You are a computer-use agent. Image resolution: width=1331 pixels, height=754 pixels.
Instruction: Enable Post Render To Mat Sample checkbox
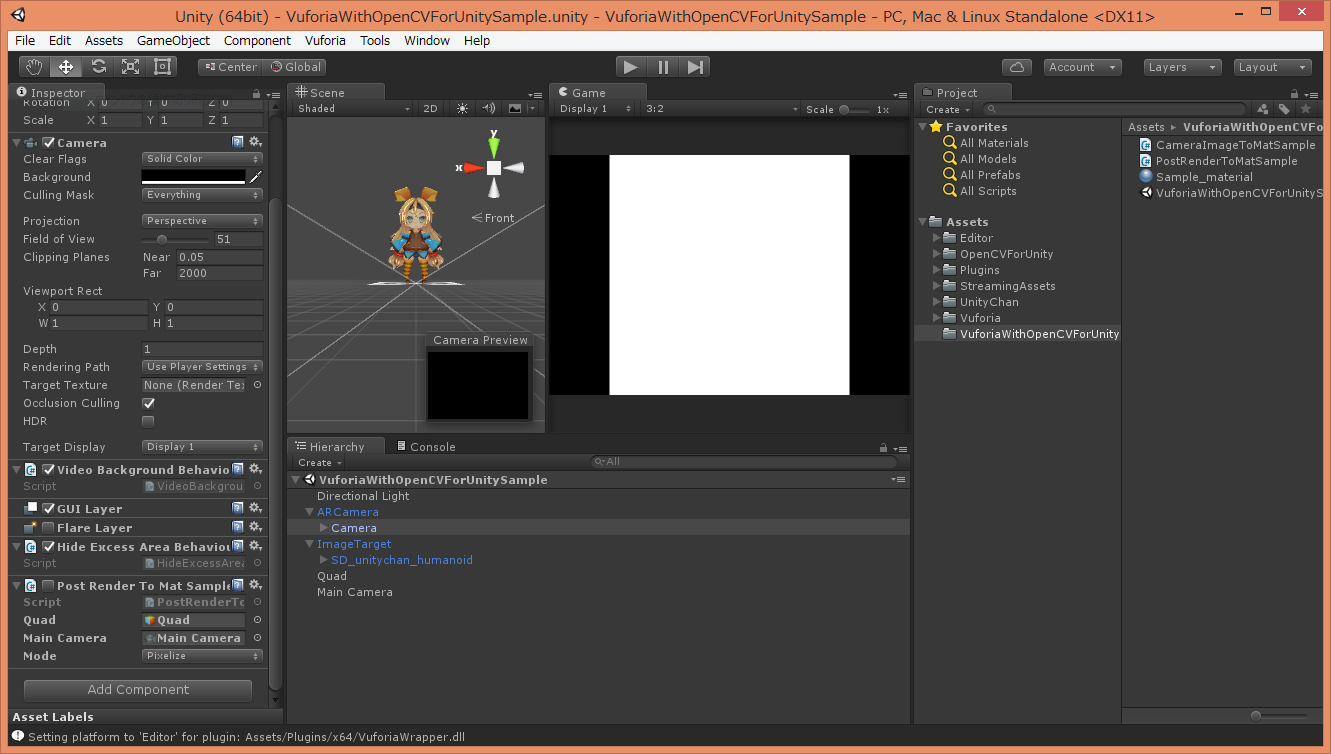click(49, 586)
